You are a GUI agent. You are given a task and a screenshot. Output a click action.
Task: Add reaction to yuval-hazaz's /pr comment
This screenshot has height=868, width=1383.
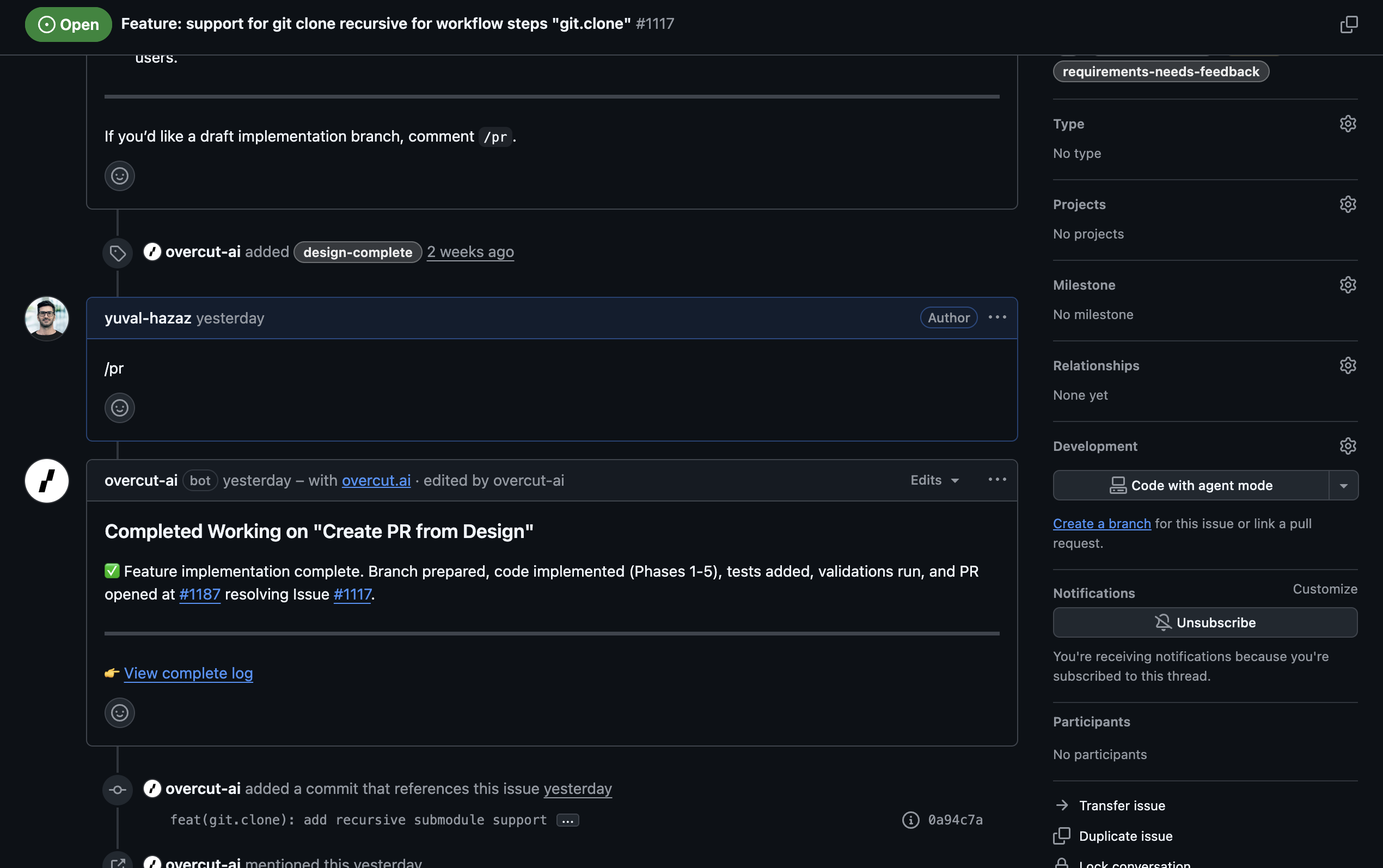(x=119, y=408)
